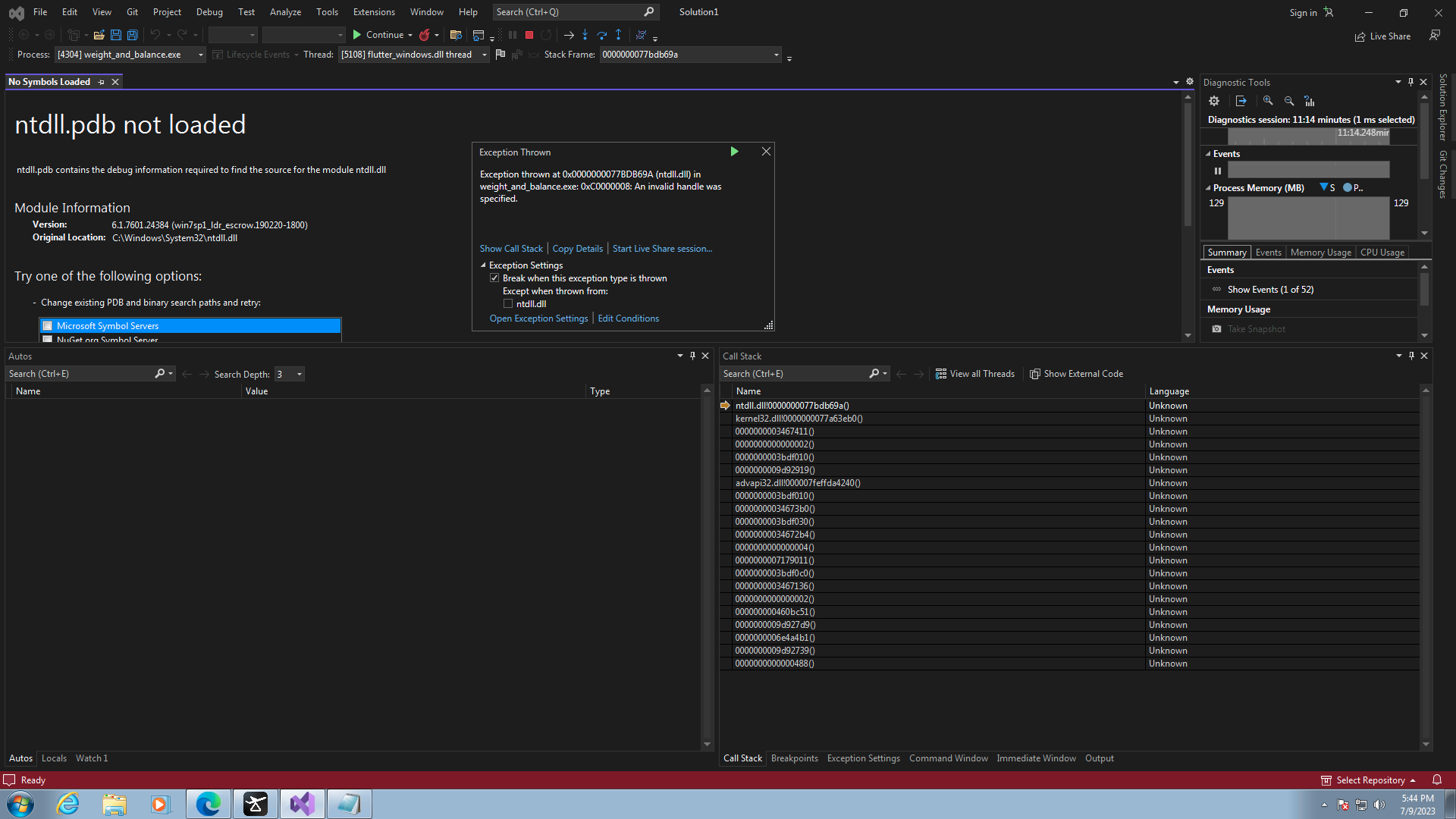Open the Debug menu

click(x=209, y=11)
